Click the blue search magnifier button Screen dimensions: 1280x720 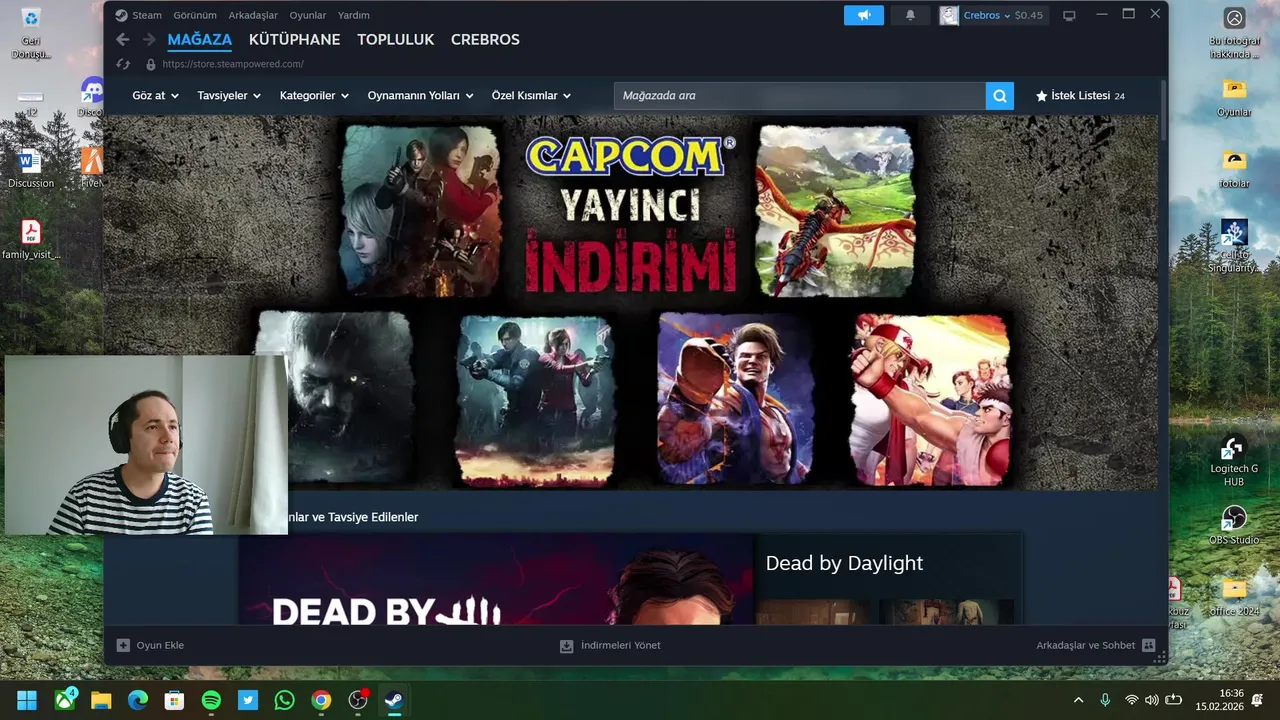click(1000, 96)
